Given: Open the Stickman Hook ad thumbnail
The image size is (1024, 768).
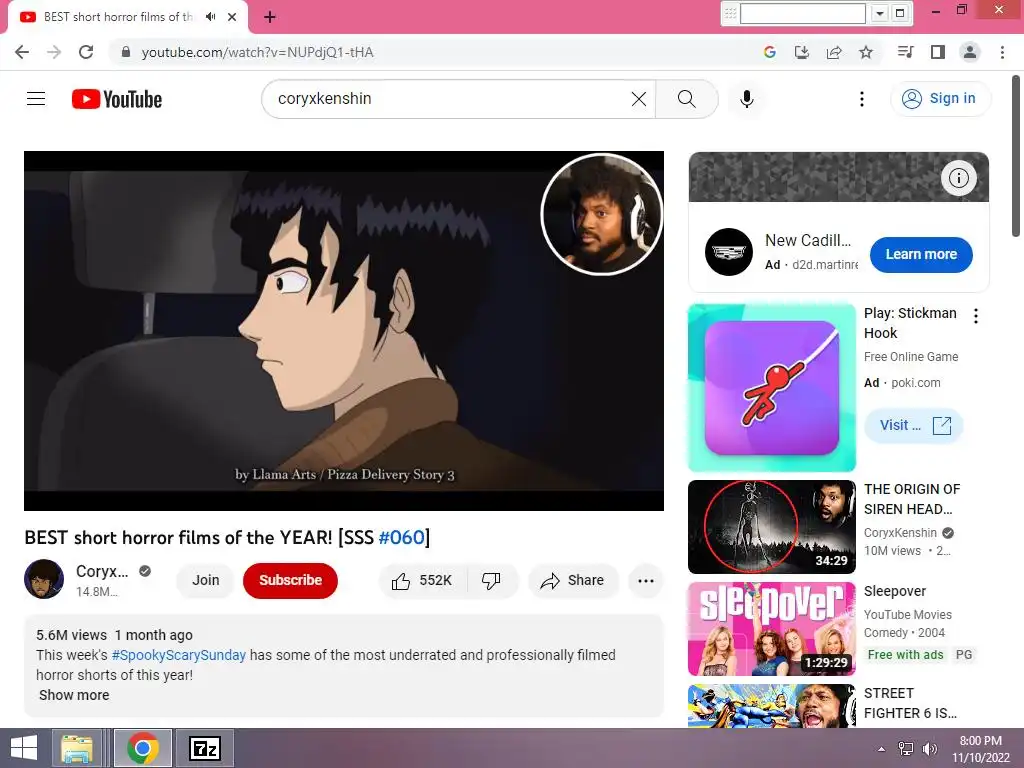Looking at the screenshot, I should pos(771,387).
